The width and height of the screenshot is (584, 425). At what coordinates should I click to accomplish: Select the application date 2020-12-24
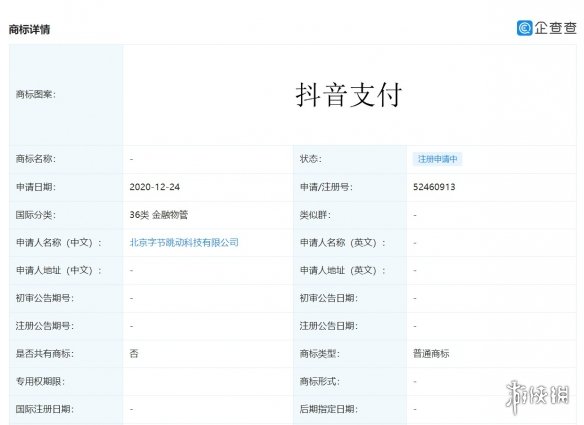(155, 187)
